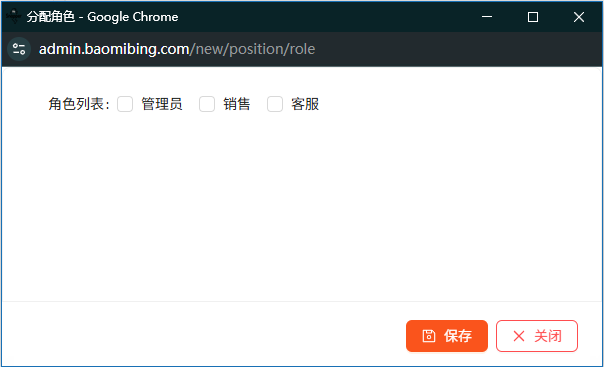
Task: Click the empty white area below the role list
Action: pyautogui.click(x=302, y=208)
